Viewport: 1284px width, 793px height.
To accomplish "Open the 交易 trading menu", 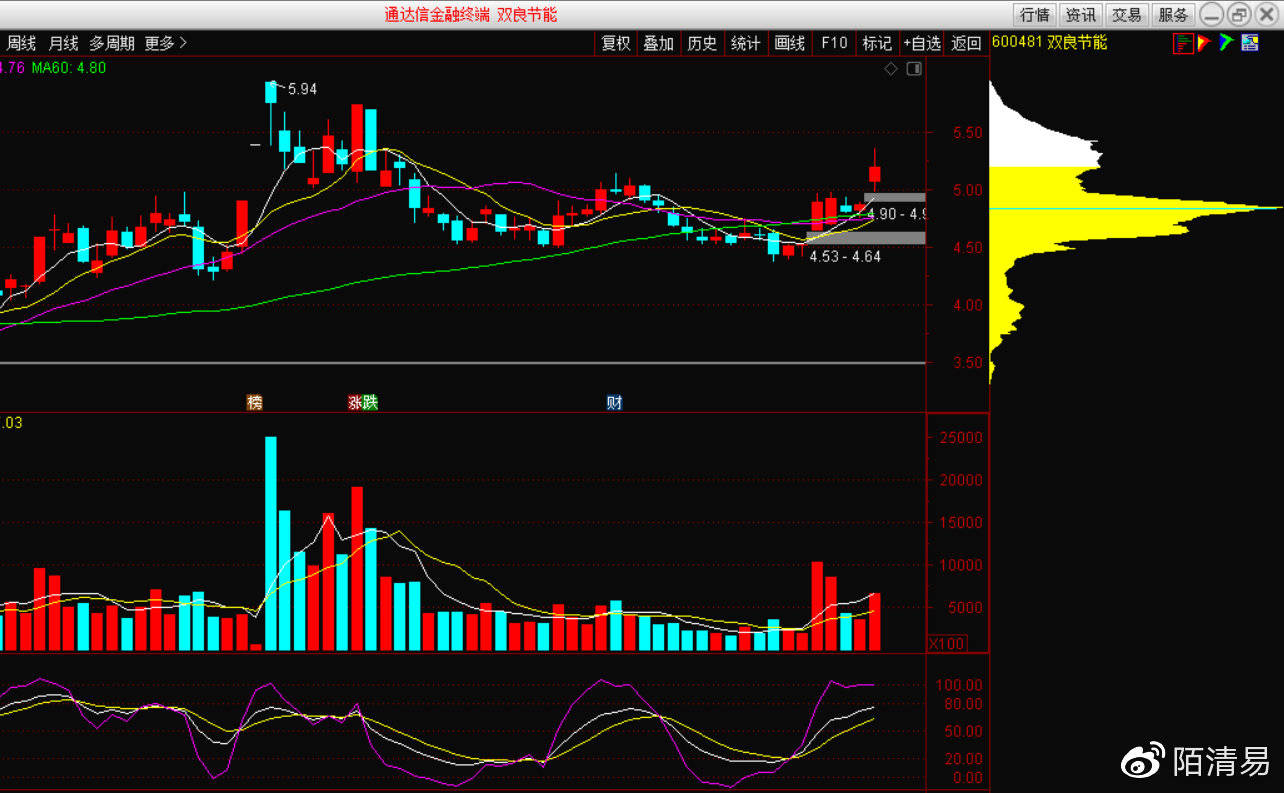I will 1127,15.
